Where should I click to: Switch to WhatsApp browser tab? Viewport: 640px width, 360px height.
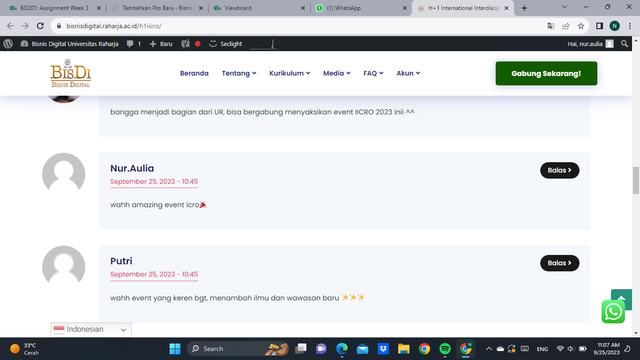click(361, 8)
